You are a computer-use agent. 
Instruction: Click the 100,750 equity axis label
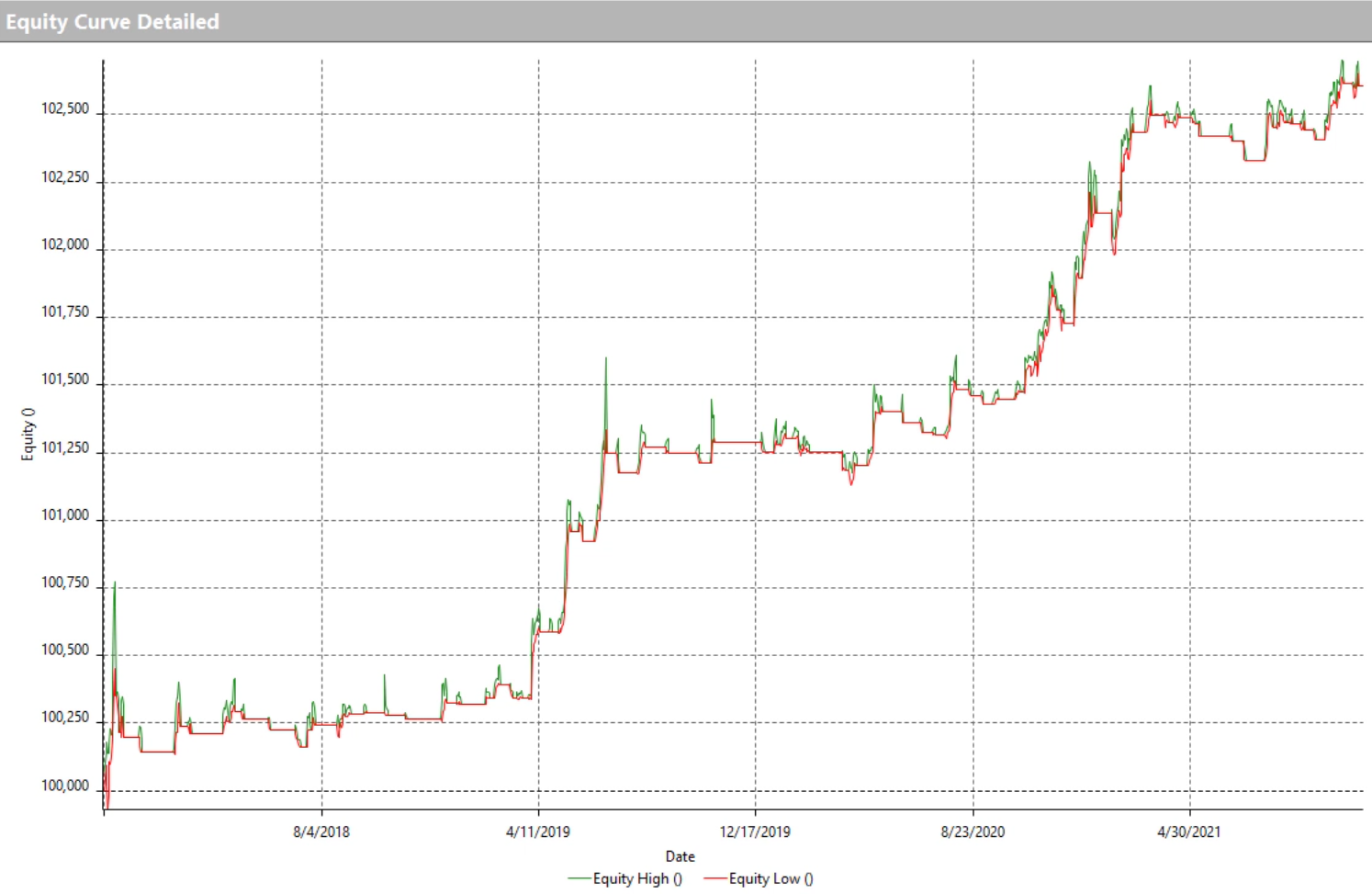coord(65,583)
